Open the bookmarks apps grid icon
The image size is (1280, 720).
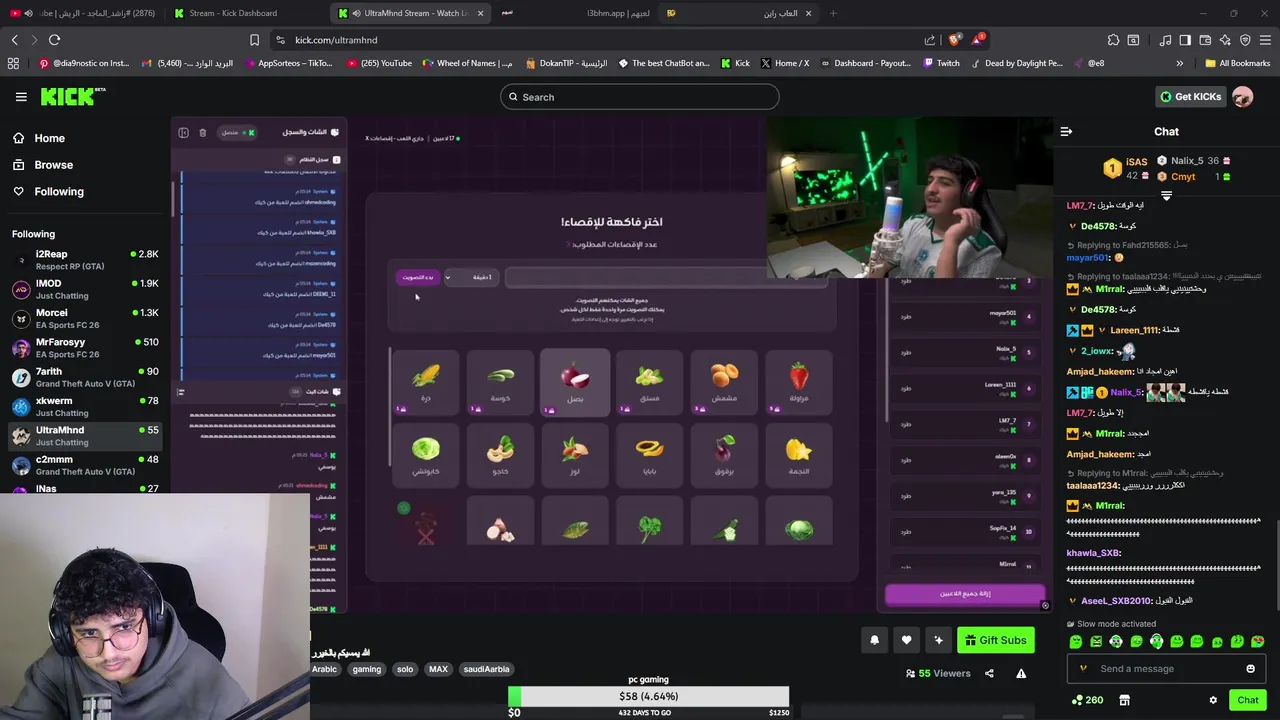click(13, 63)
